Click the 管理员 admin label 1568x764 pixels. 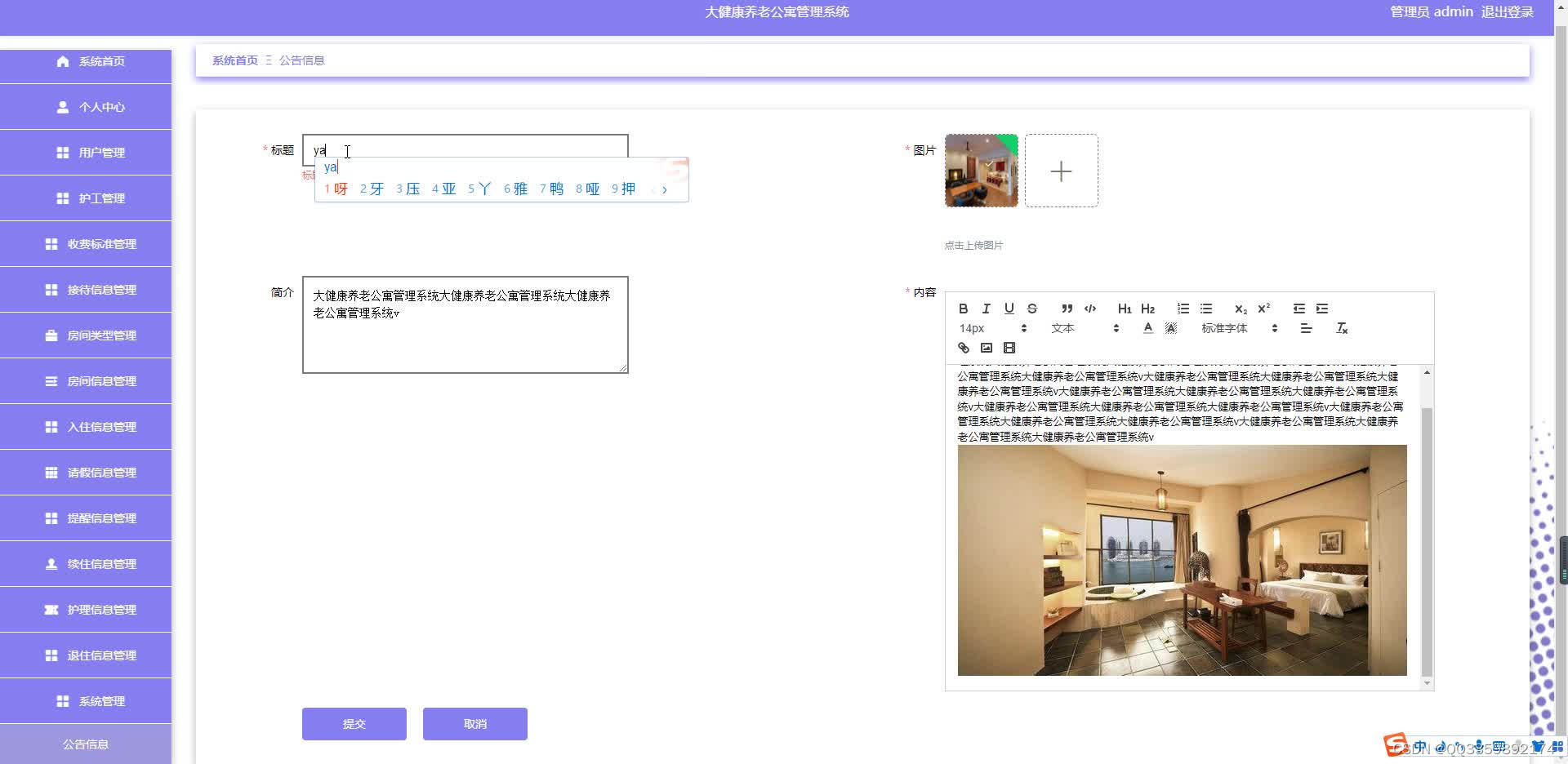click(1431, 12)
